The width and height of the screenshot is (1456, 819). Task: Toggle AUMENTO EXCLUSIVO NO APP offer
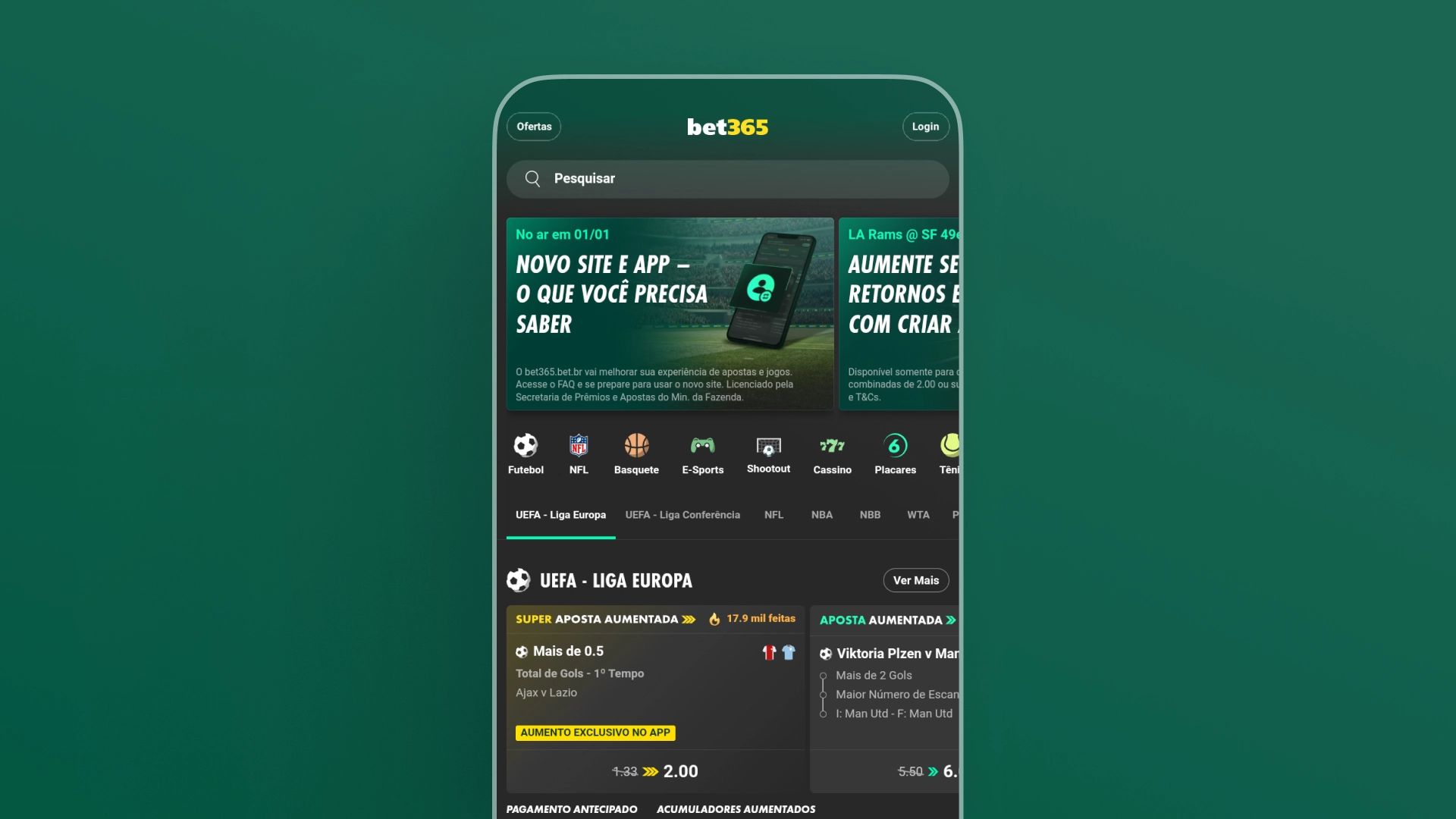coord(595,732)
